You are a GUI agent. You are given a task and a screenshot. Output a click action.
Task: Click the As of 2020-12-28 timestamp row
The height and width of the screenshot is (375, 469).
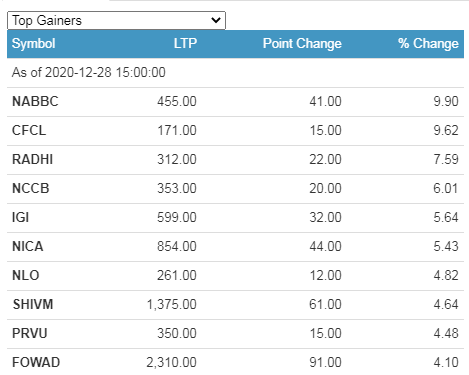click(235, 73)
